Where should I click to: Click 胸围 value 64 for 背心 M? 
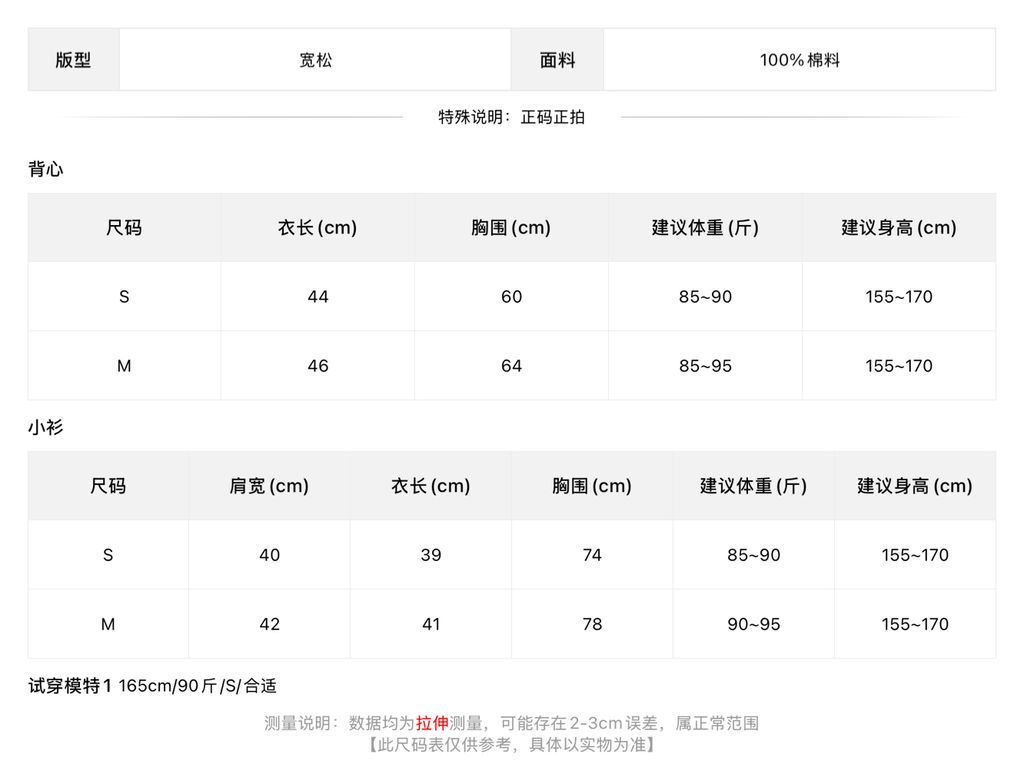511,366
